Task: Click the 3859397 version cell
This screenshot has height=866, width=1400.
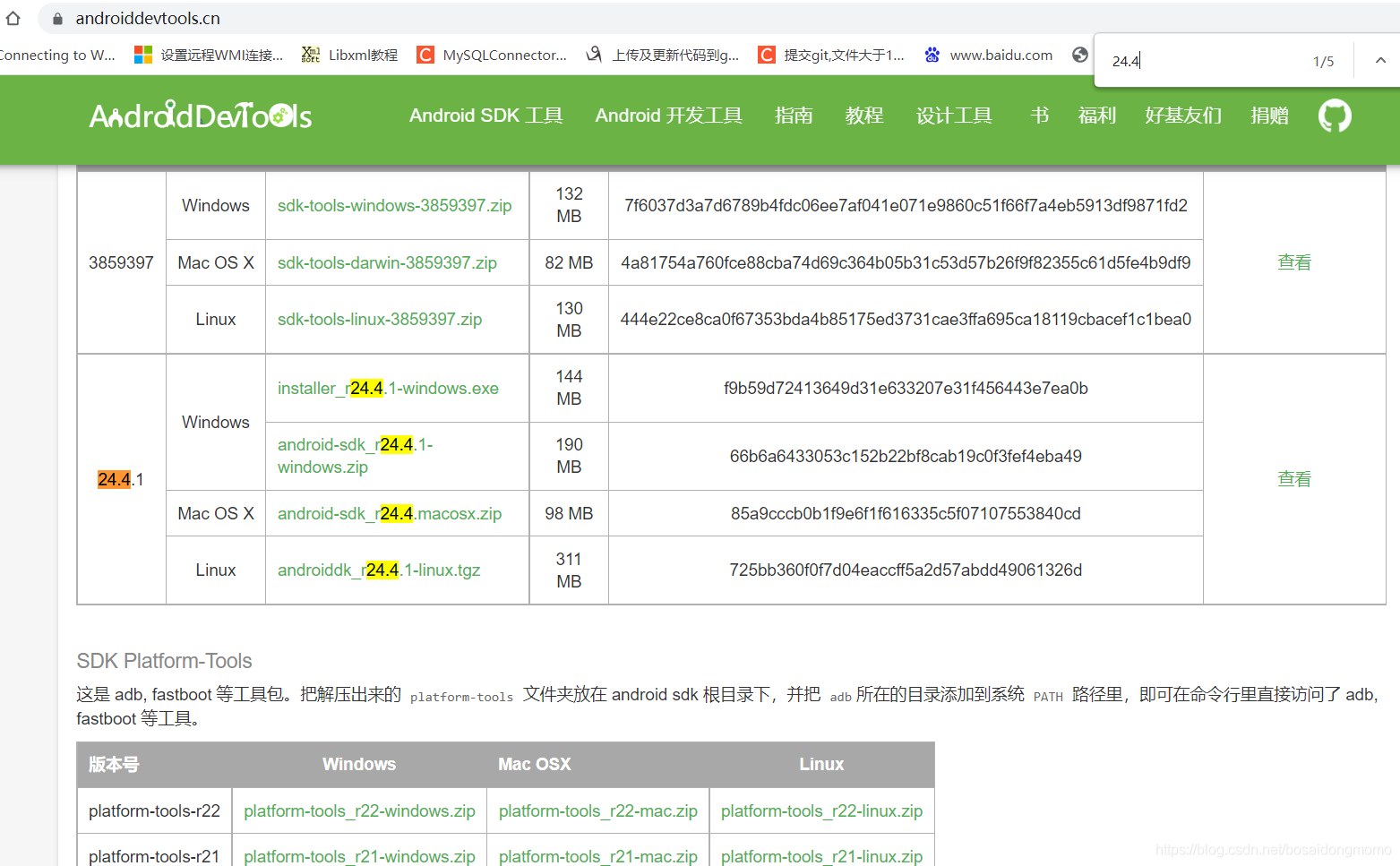Action: 121,262
